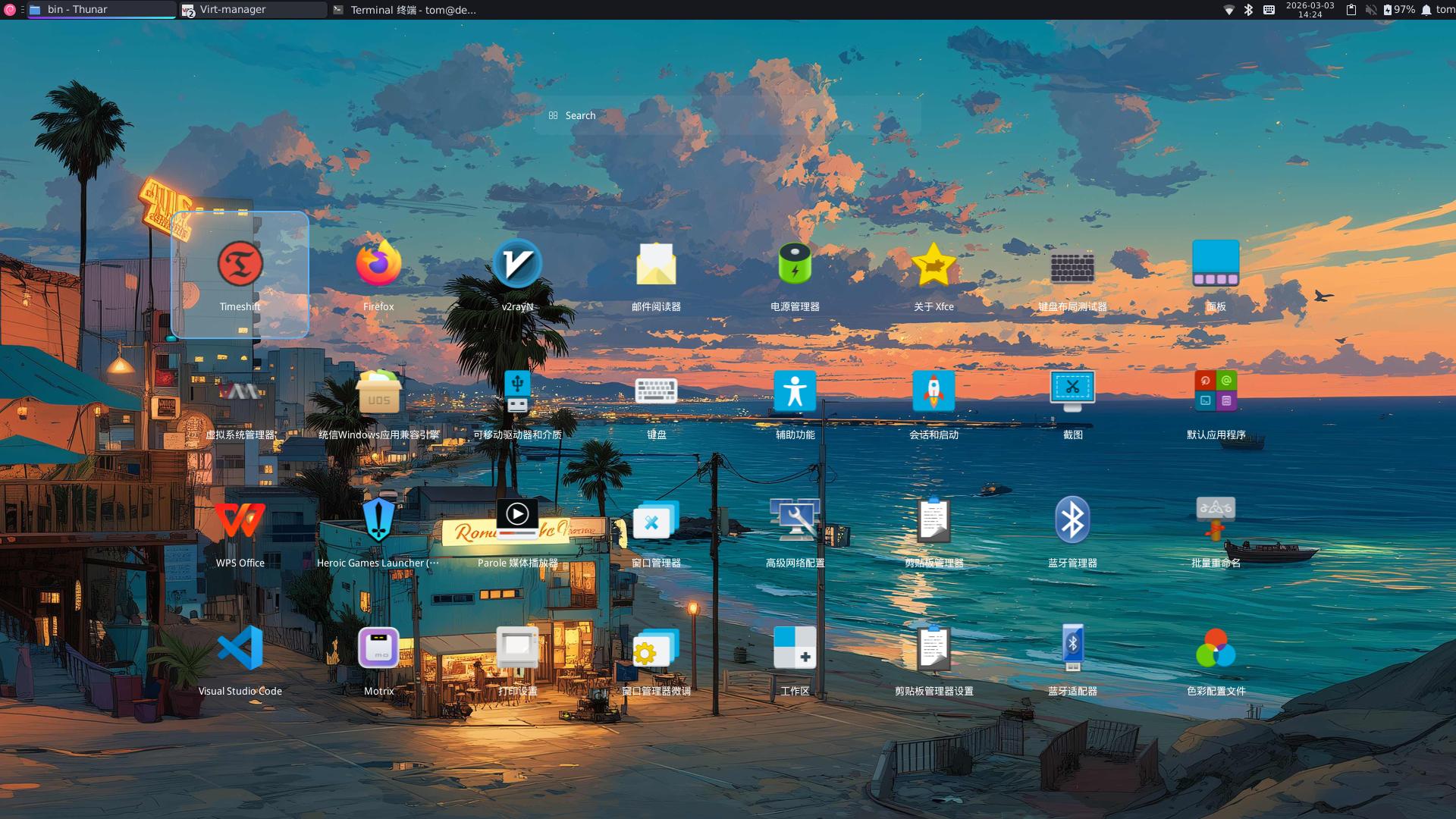1456x819 pixels.
Task: Open color profiles (色彩配置文件)
Action: pyautogui.click(x=1216, y=649)
